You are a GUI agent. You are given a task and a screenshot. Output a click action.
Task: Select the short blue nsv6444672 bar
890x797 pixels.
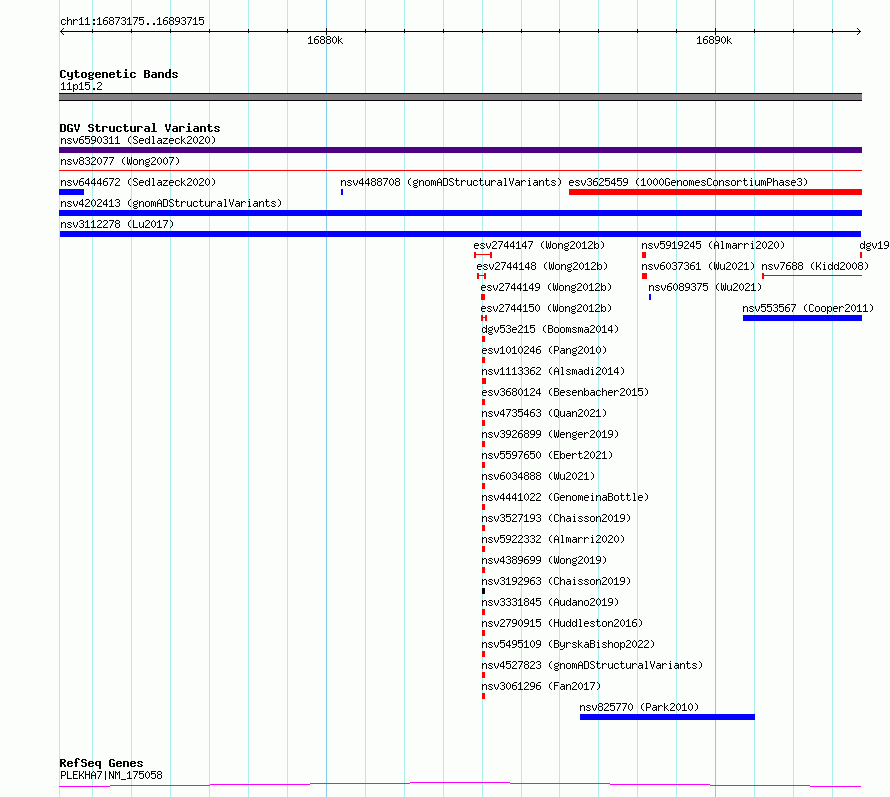72,192
